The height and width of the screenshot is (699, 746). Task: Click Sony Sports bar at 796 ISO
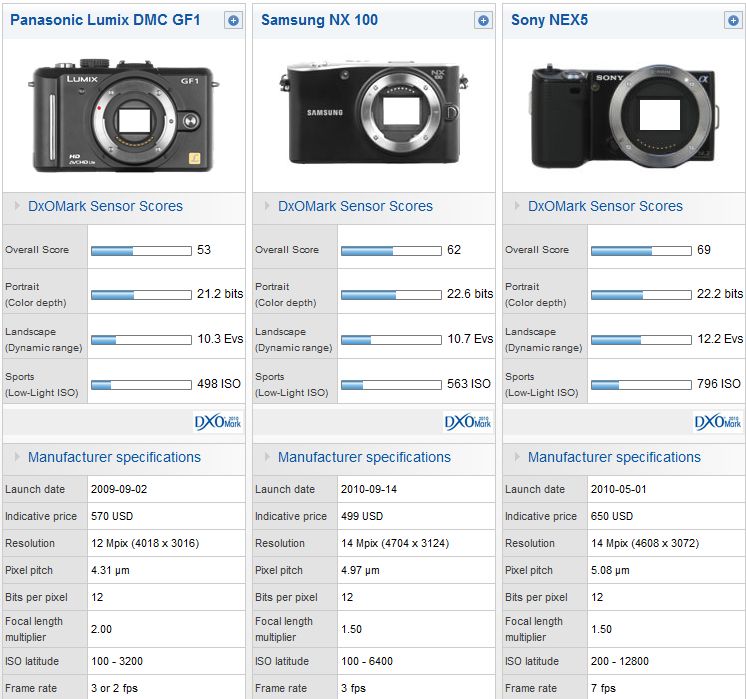tap(641, 385)
